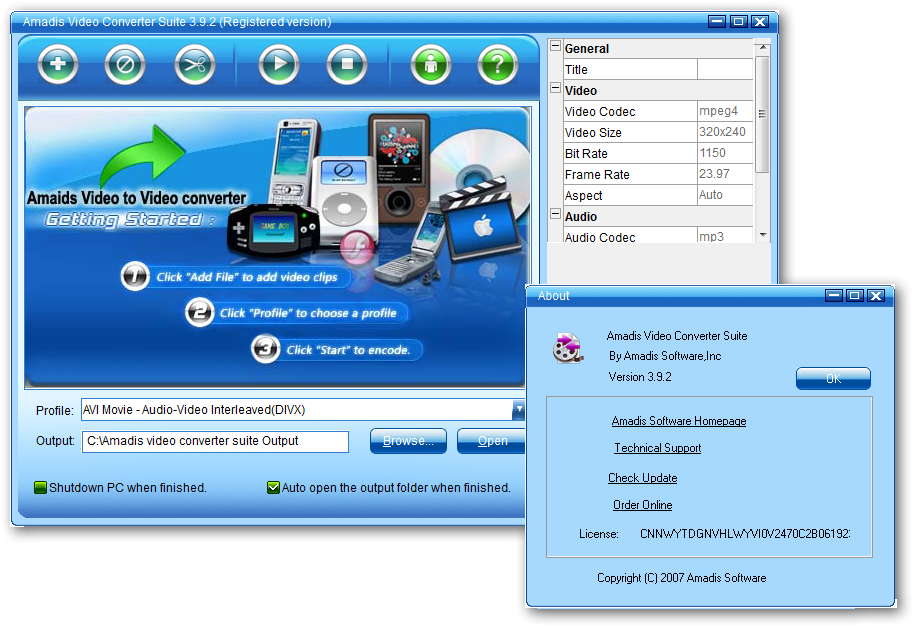Maximize the main Amadis window

(738, 22)
